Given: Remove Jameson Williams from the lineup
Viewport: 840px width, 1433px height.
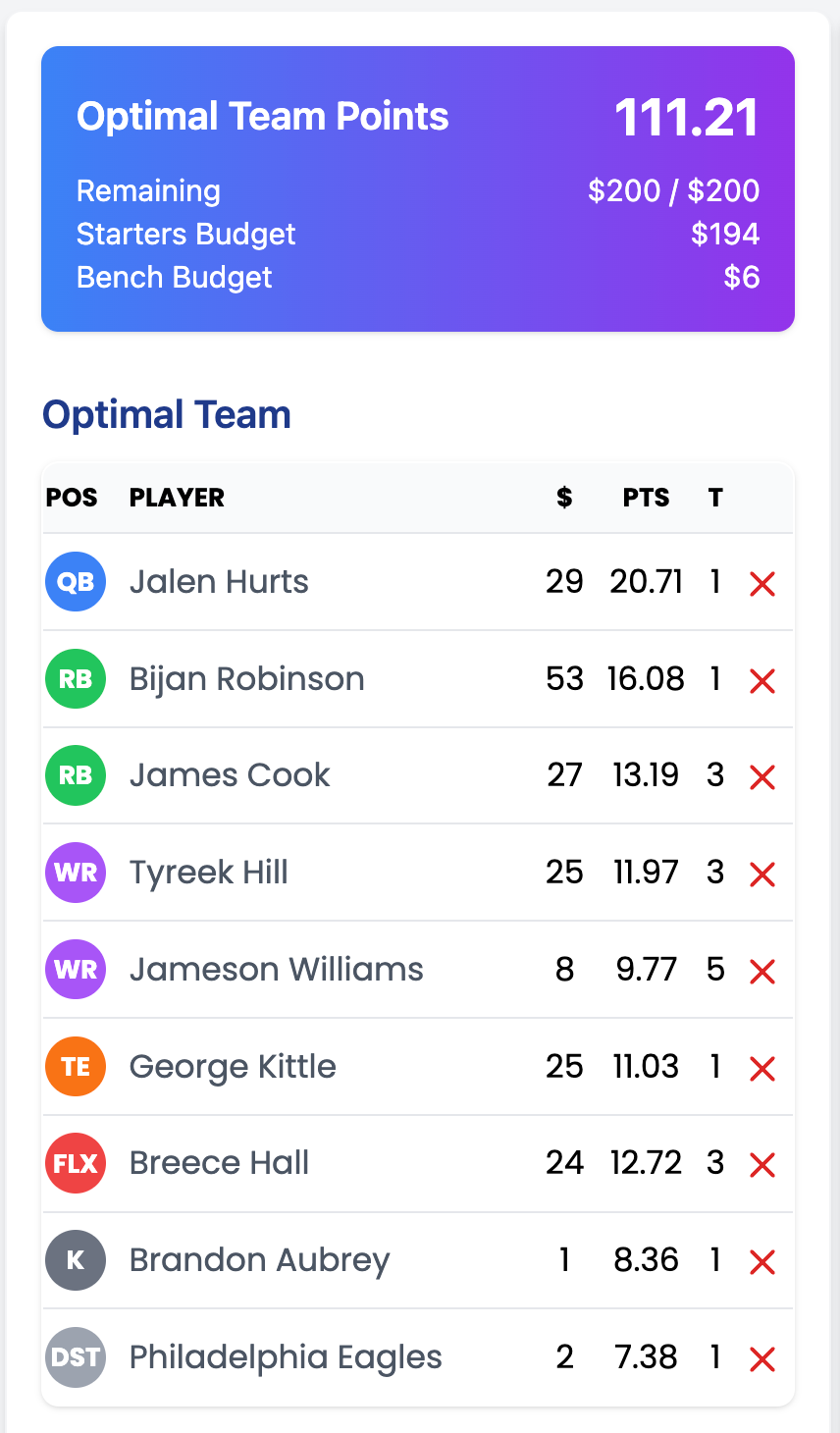Looking at the screenshot, I should click(x=762, y=972).
